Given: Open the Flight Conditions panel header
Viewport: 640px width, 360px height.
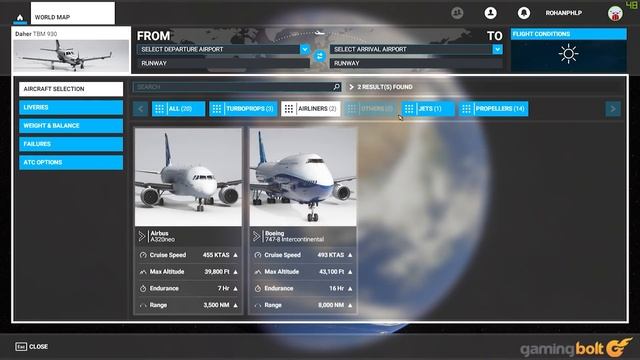Looking at the screenshot, I should coord(569,34).
